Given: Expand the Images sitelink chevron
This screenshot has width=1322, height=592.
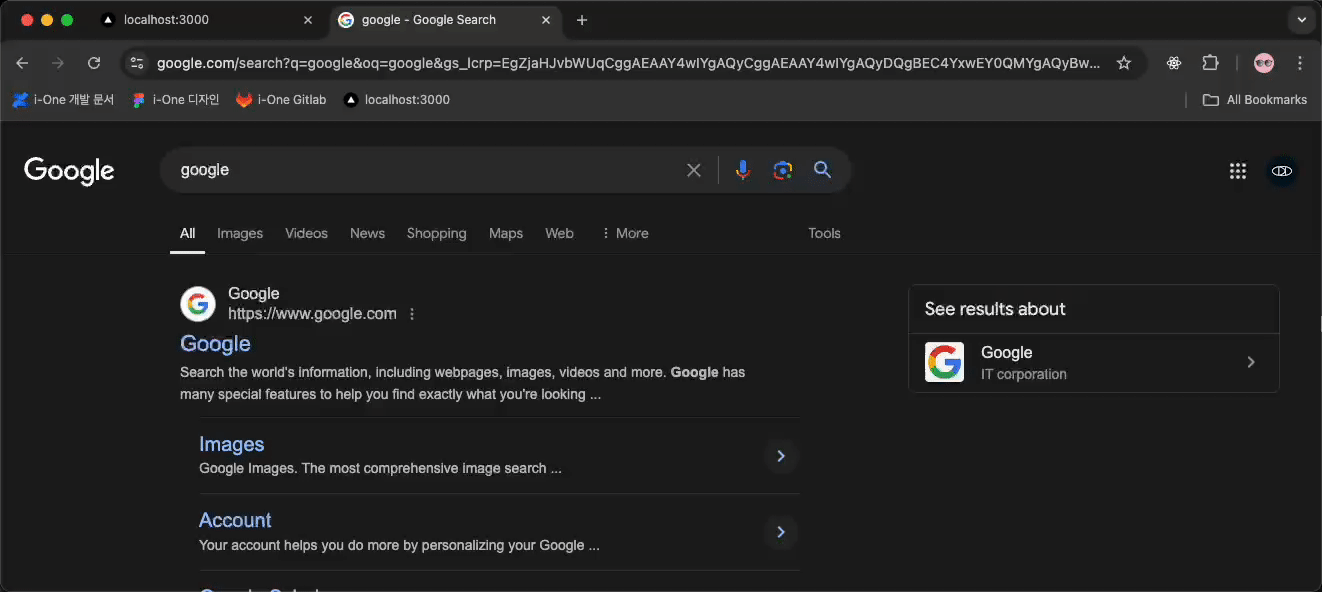Looking at the screenshot, I should (781, 456).
